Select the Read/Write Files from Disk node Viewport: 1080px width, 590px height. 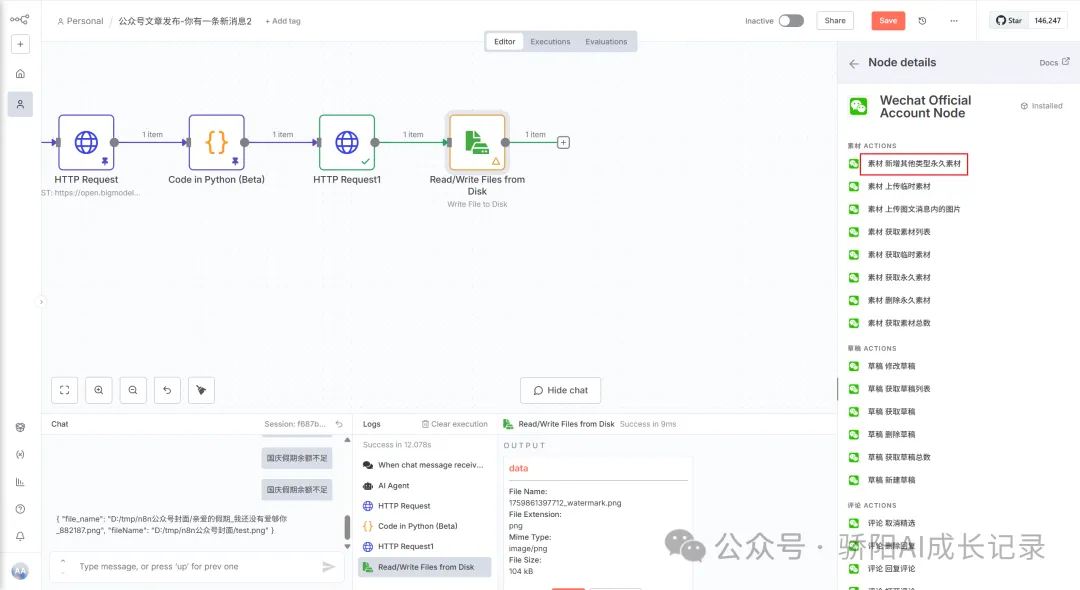point(477,143)
